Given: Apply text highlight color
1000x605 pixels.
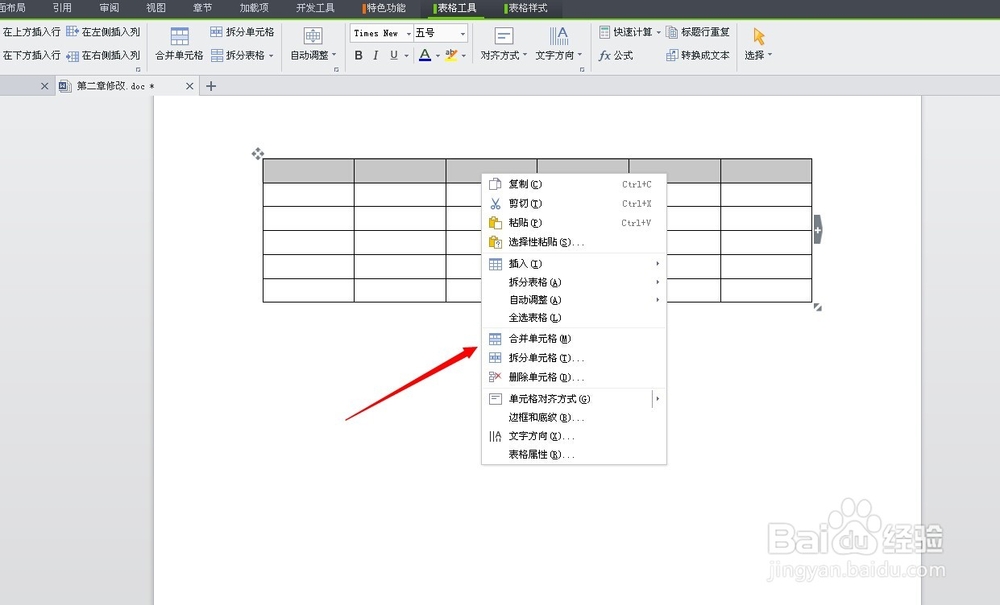Looking at the screenshot, I should click(x=451, y=55).
